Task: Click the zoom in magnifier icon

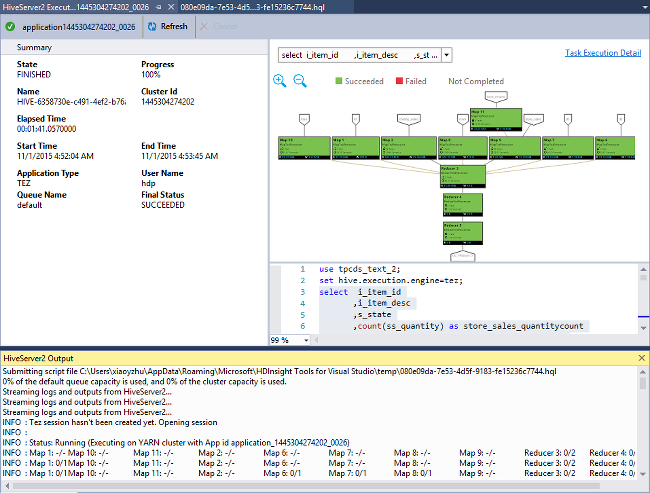Action: tap(280, 80)
